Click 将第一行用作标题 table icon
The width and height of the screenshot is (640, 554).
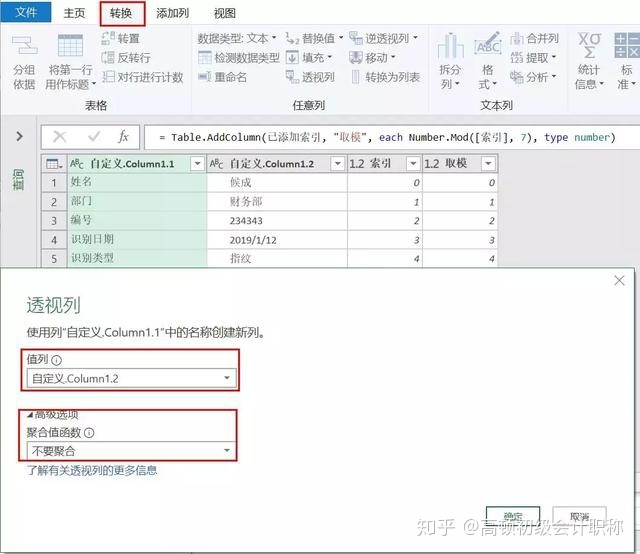point(70,45)
